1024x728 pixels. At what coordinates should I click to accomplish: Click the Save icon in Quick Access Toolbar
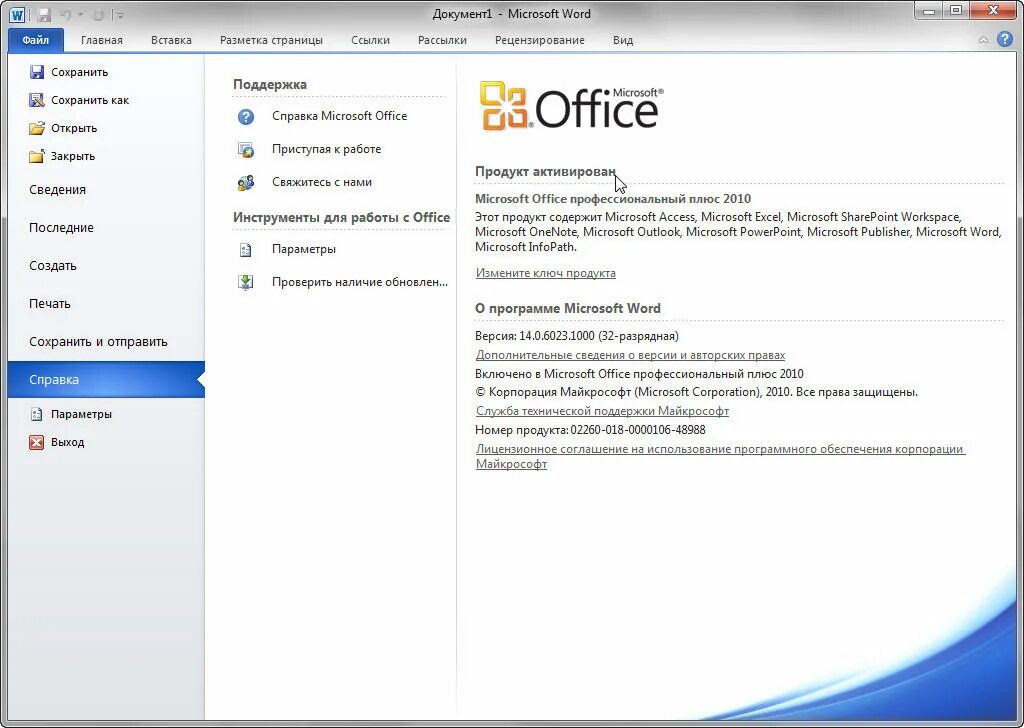[x=44, y=14]
